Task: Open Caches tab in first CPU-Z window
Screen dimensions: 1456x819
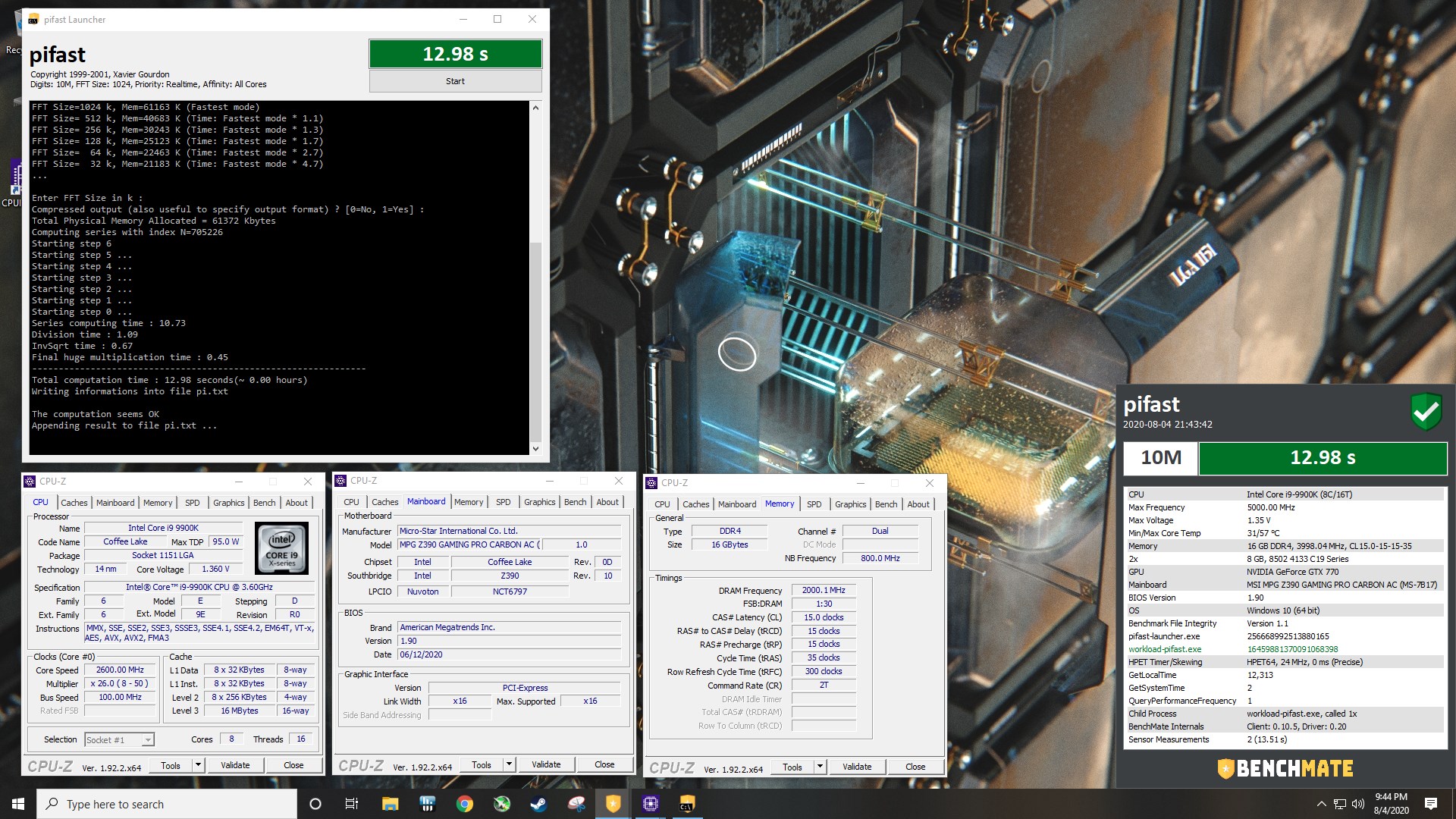Action: [74, 503]
